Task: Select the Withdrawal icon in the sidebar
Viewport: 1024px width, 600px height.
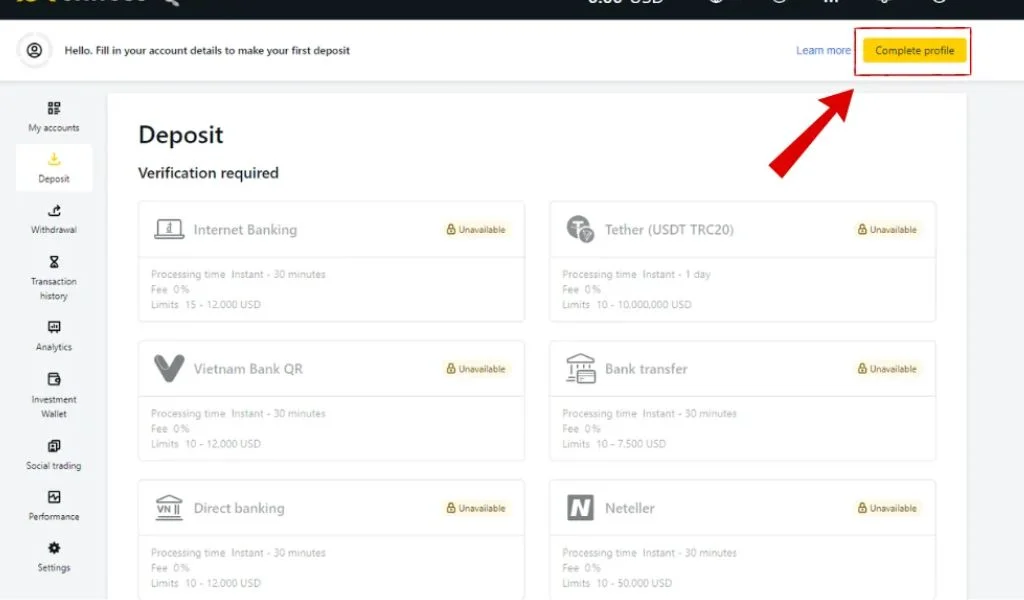Action: click(53, 219)
